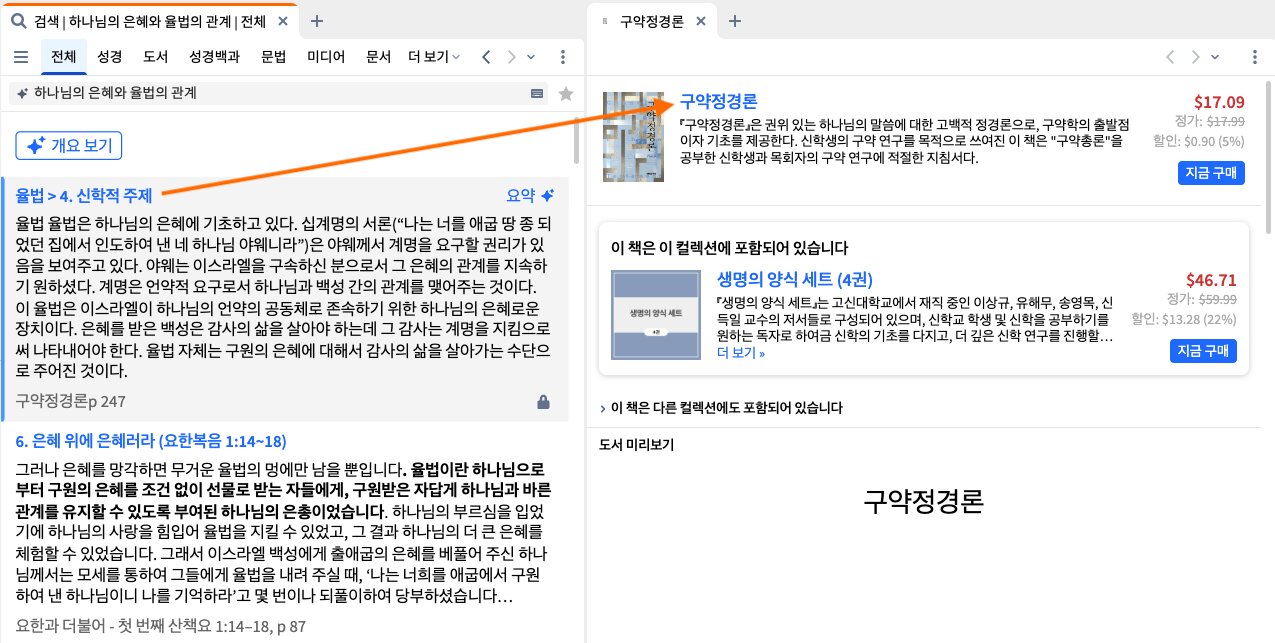This screenshot has height=643, width=1275.
Task: Go back in right panel history
Action: tap(1170, 57)
